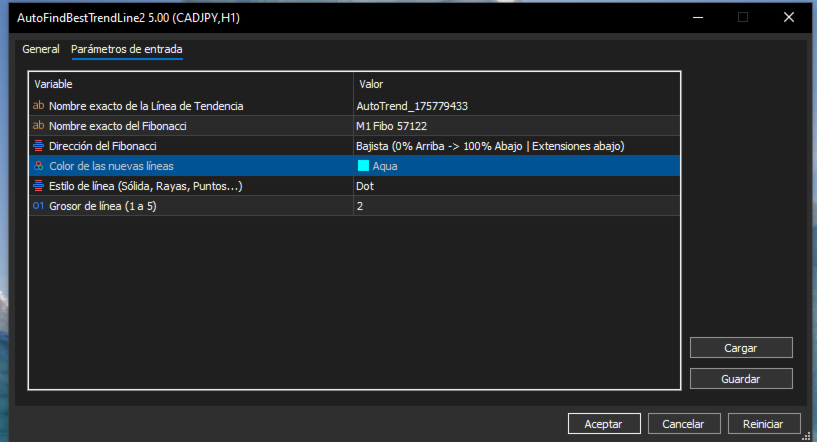Viewport: 817px width, 442px height.
Task: Click the resize grip icon in dialog corner
Action: point(806,437)
